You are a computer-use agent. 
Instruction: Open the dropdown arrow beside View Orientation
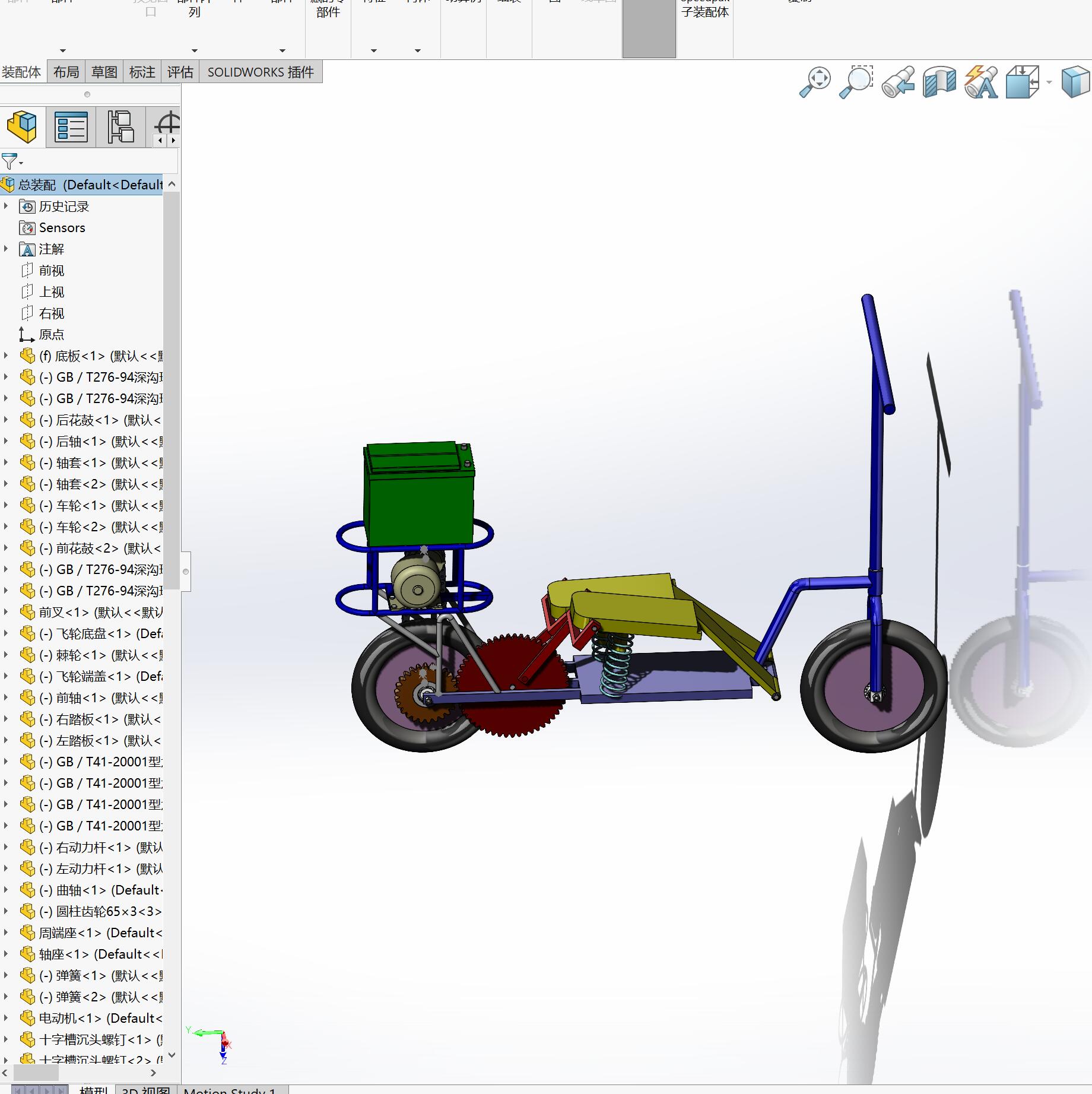[x=1049, y=82]
